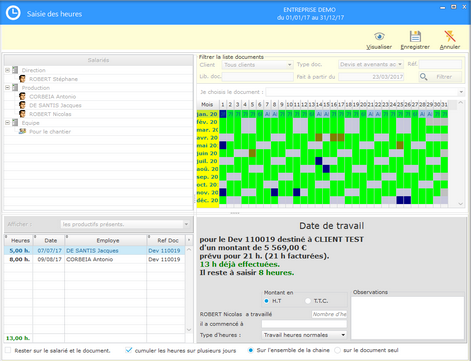Open the Afficher 'les productifs présents' dropdown
This screenshot has height=361, width=471.
tap(186, 224)
